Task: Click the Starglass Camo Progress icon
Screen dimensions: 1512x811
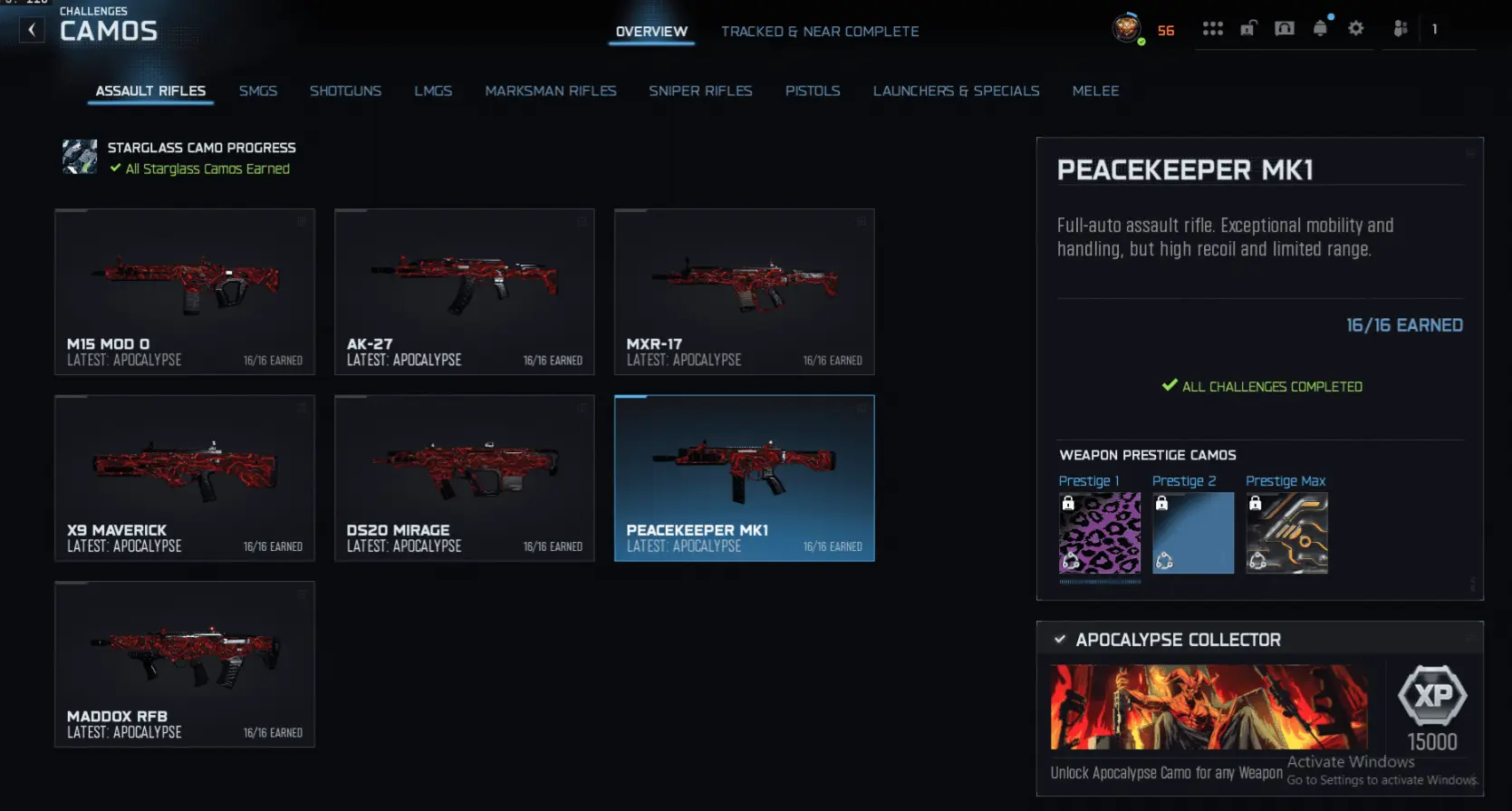Action: pyautogui.click(x=80, y=157)
